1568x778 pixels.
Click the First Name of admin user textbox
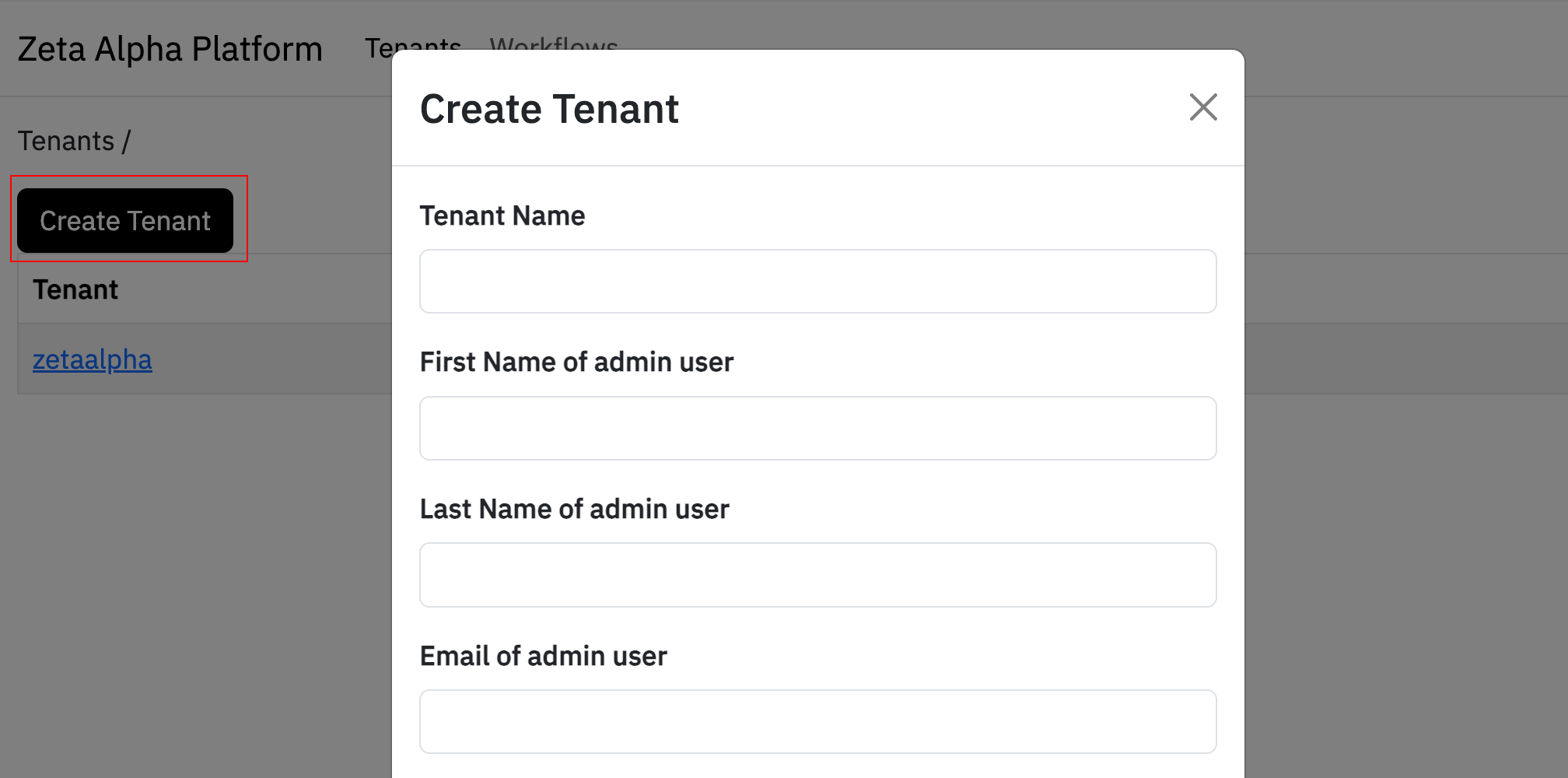[817, 428]
